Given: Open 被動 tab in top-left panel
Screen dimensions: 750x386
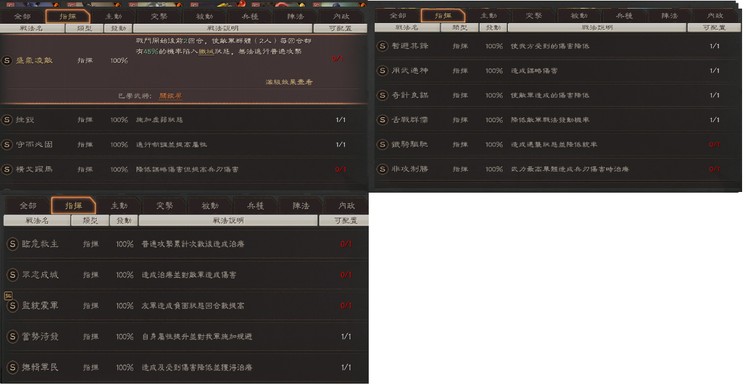Looking at the screenshot, I should pyautogui.click(x=205, y=16).
